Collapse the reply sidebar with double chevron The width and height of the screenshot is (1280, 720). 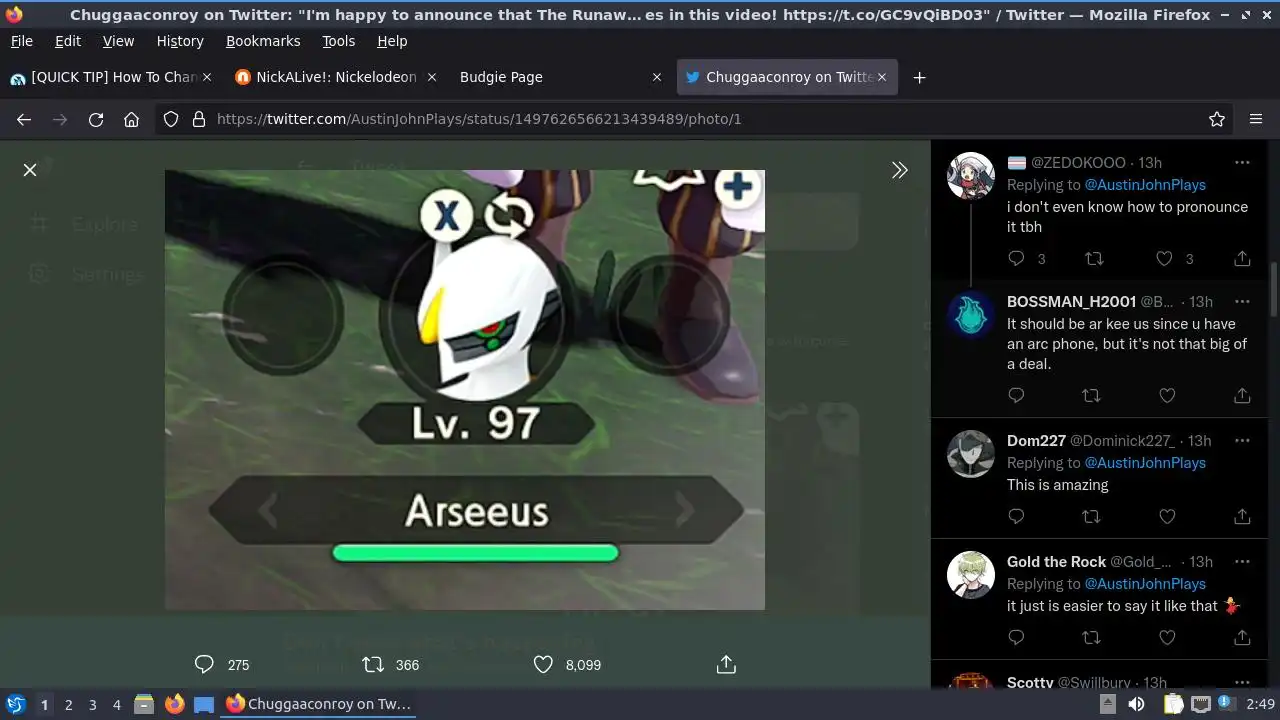click(x=900, y=170)
